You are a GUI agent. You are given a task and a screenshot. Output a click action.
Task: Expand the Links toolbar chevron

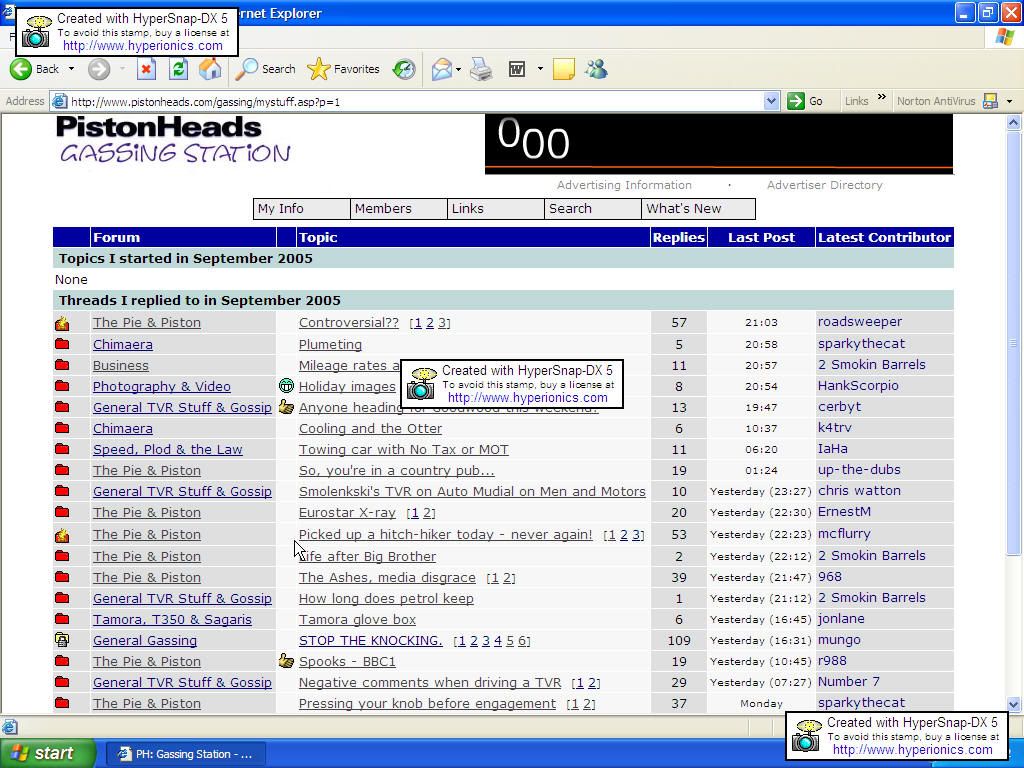(x=881, y=99)
